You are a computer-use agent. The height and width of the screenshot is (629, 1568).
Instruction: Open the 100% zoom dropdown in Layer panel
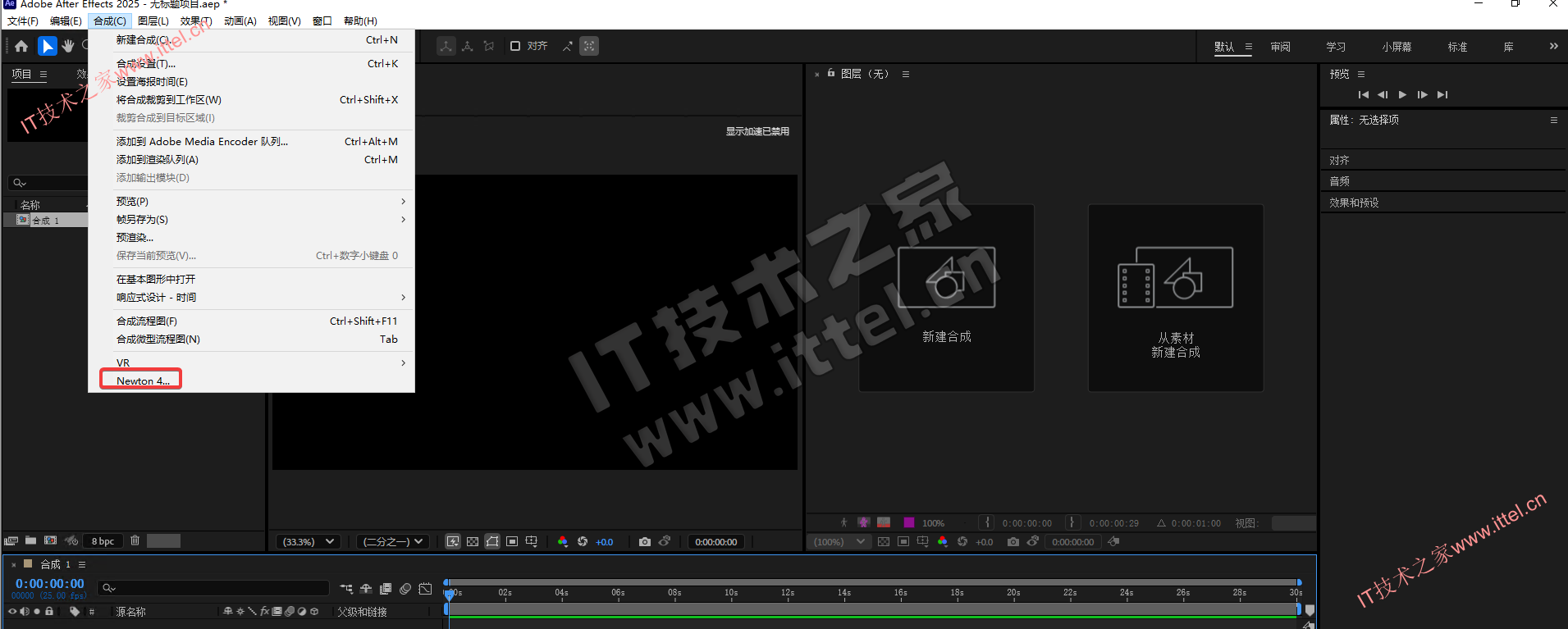(839, 542)
